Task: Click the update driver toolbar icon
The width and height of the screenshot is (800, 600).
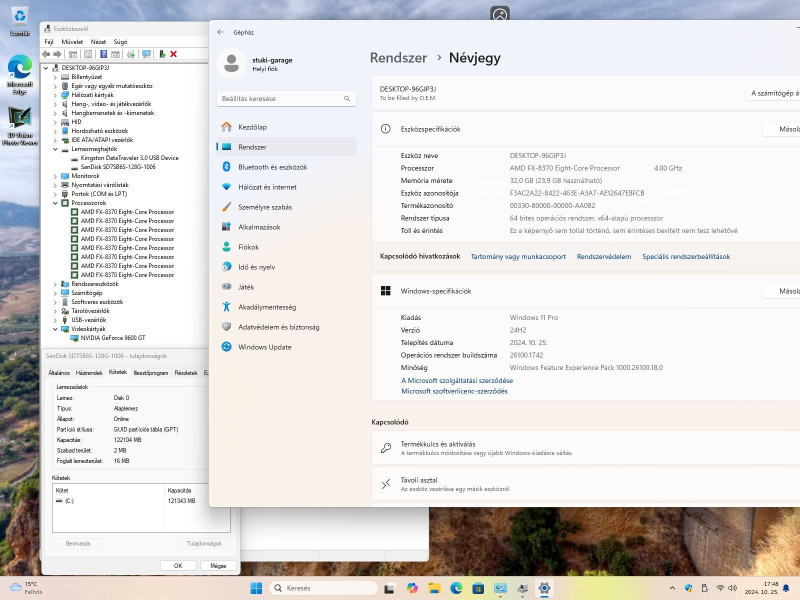Action: coord(131,54)
